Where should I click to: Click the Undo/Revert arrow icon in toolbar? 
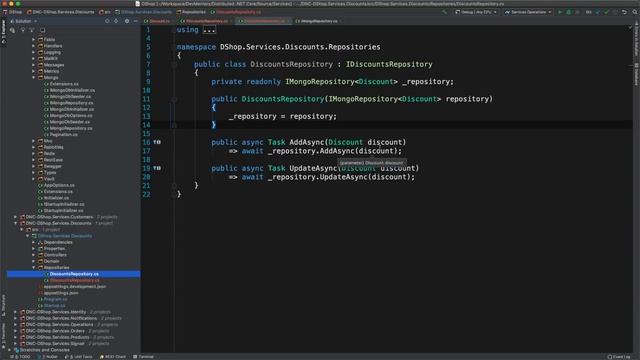coord(624,12)
